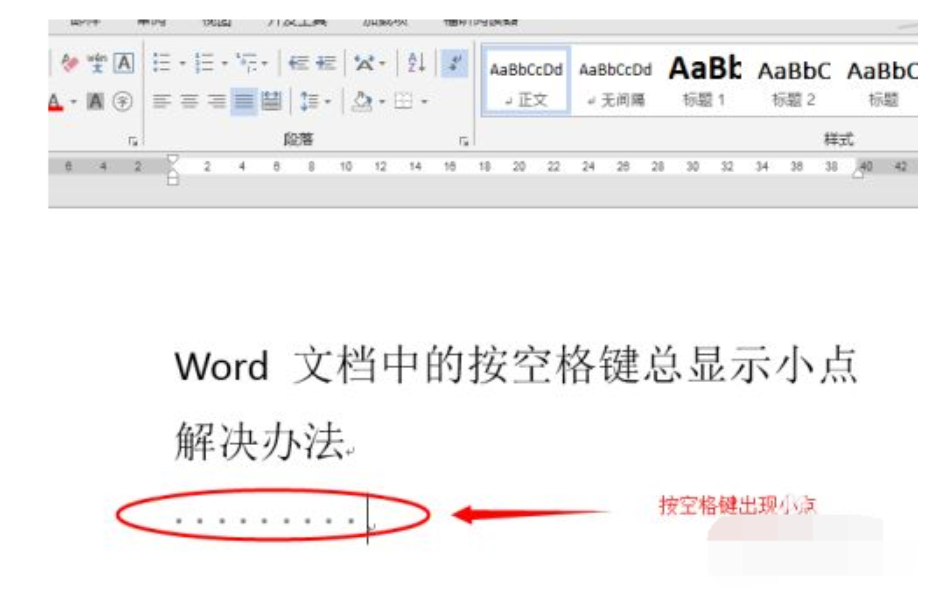Click the line and paragraph spacing icon

(309, 101)
